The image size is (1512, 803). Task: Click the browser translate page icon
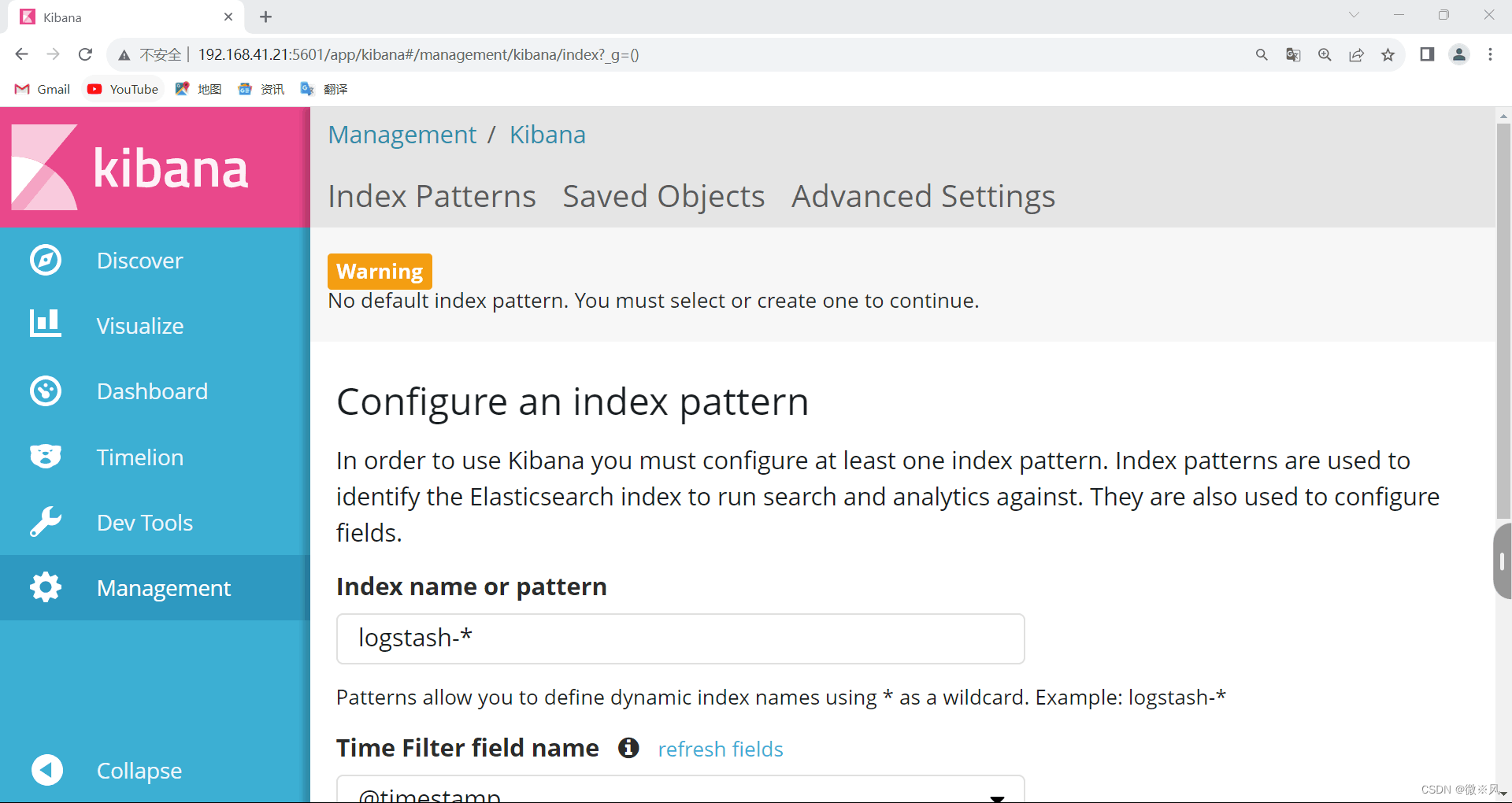coord(1293,55)
